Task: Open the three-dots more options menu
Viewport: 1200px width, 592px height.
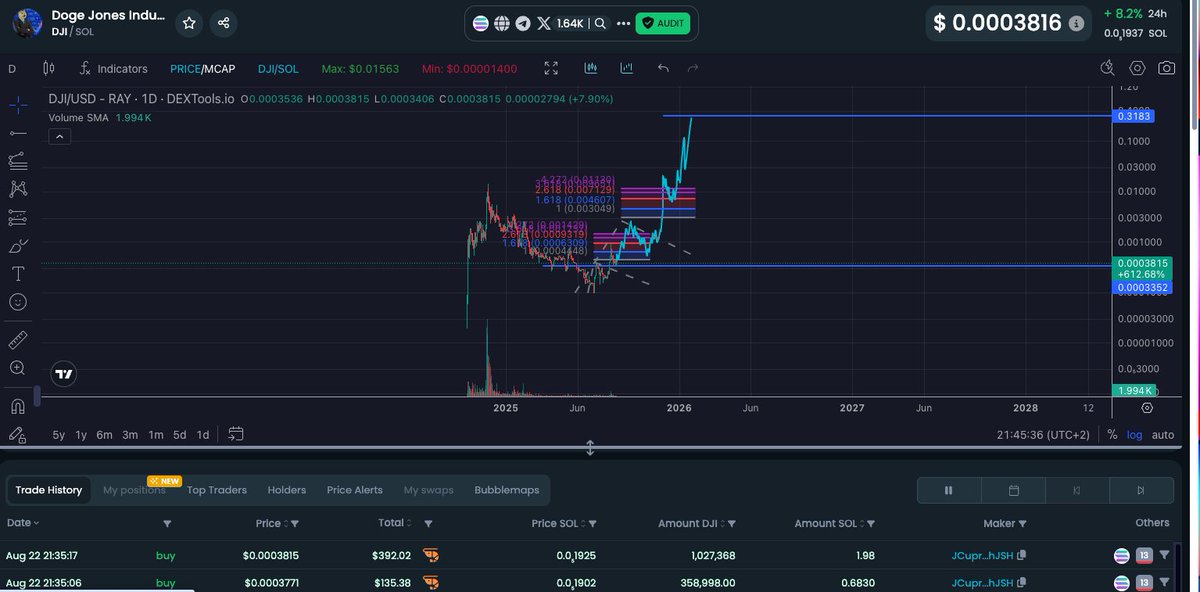Action: click(x=623, y=23)
